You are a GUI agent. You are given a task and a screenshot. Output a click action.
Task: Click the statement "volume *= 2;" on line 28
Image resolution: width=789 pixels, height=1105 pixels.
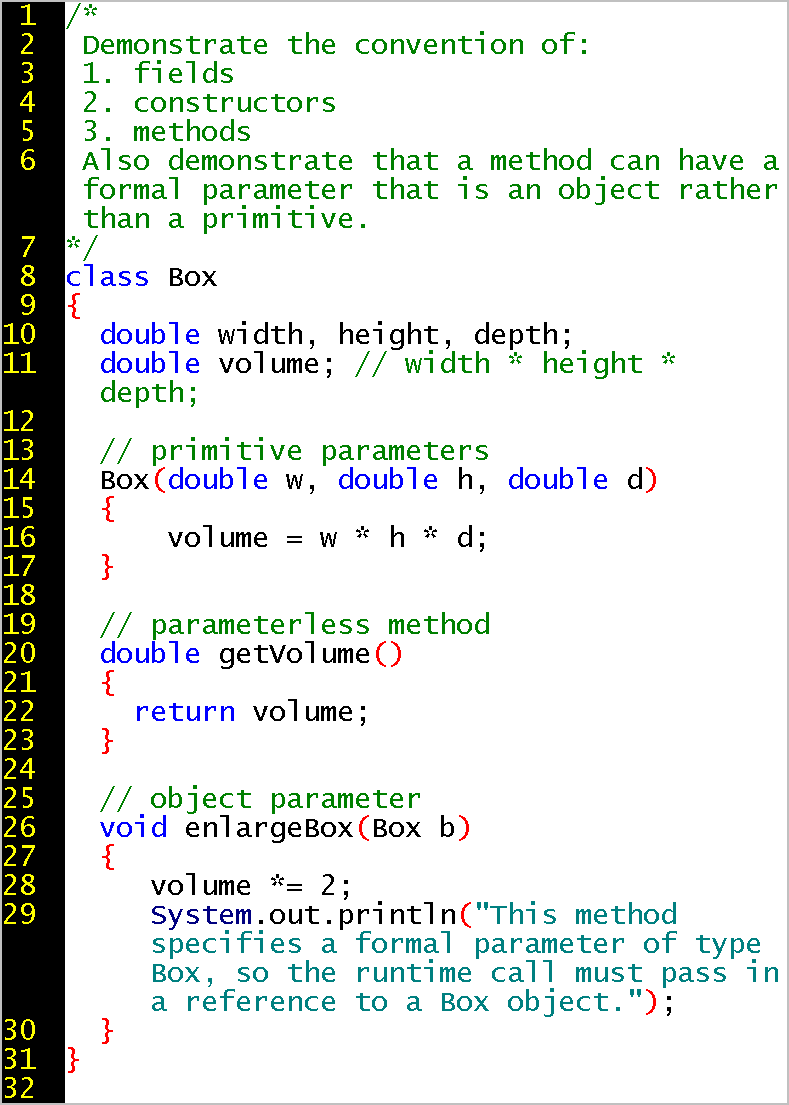point(250,887)
